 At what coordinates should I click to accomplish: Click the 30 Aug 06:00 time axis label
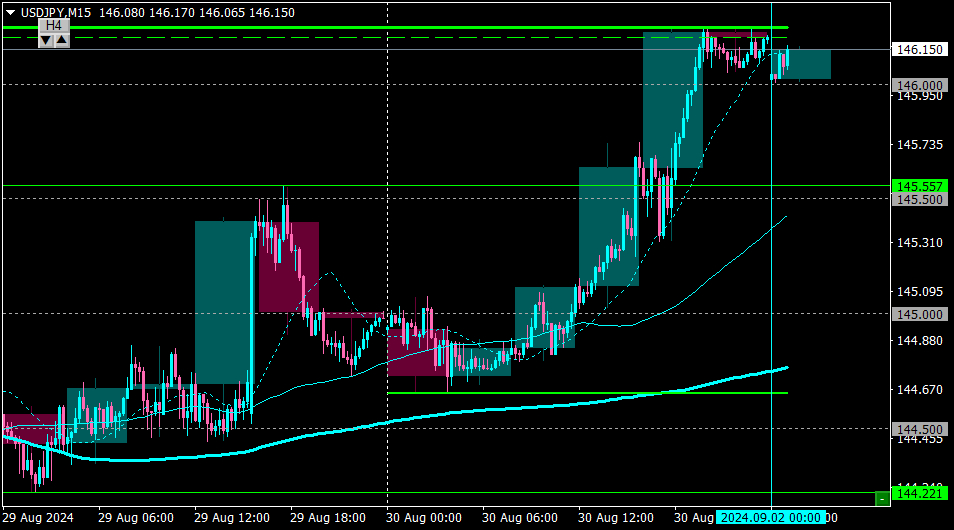520,518
